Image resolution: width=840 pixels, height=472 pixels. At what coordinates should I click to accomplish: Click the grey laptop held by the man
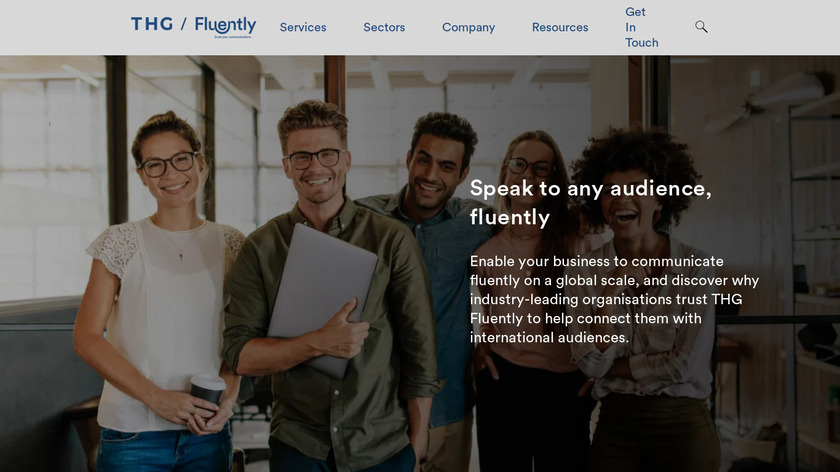(x=321, y=299)
